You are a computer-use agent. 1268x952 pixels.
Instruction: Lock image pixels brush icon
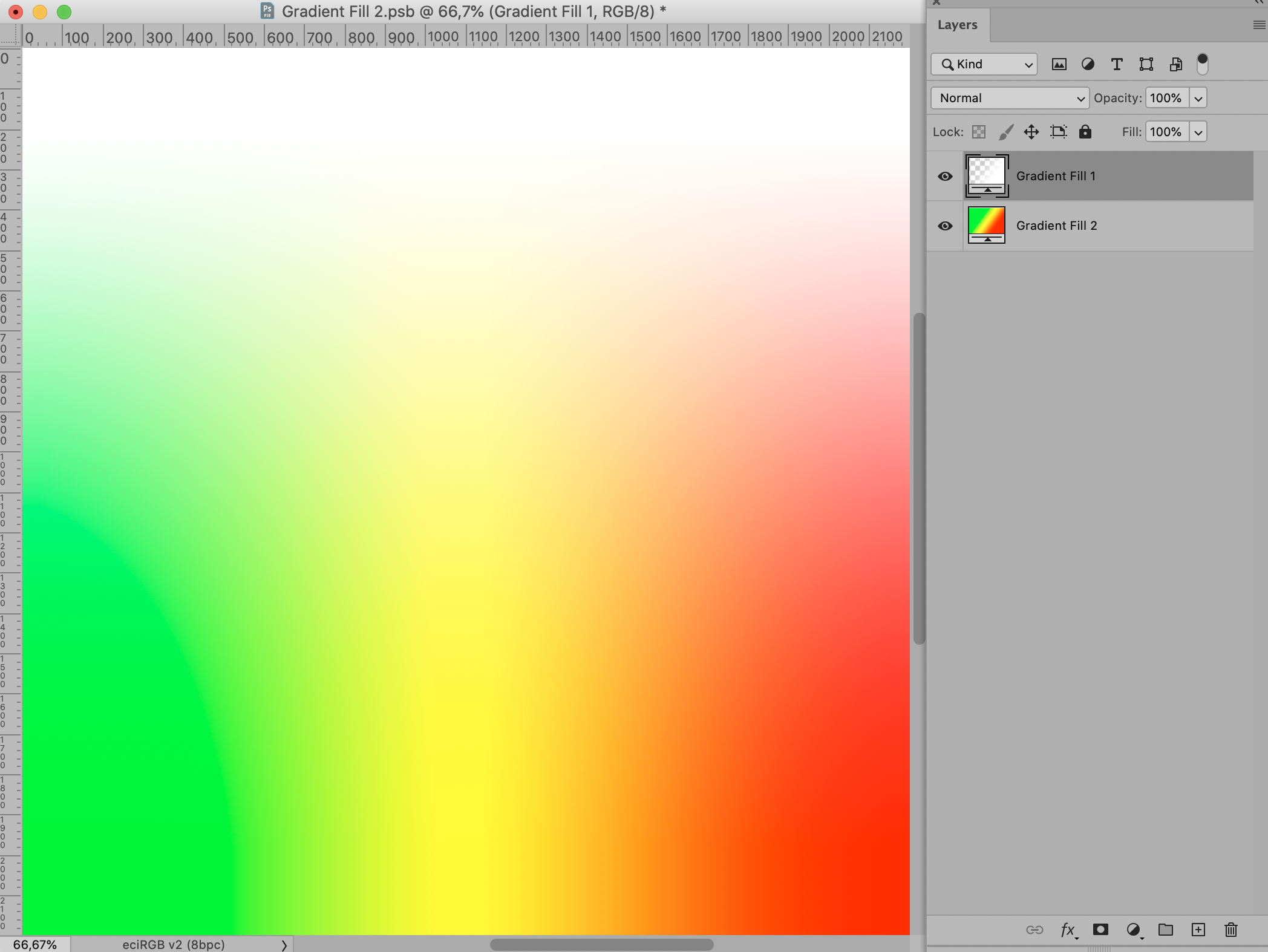[x=1005, y=132]
